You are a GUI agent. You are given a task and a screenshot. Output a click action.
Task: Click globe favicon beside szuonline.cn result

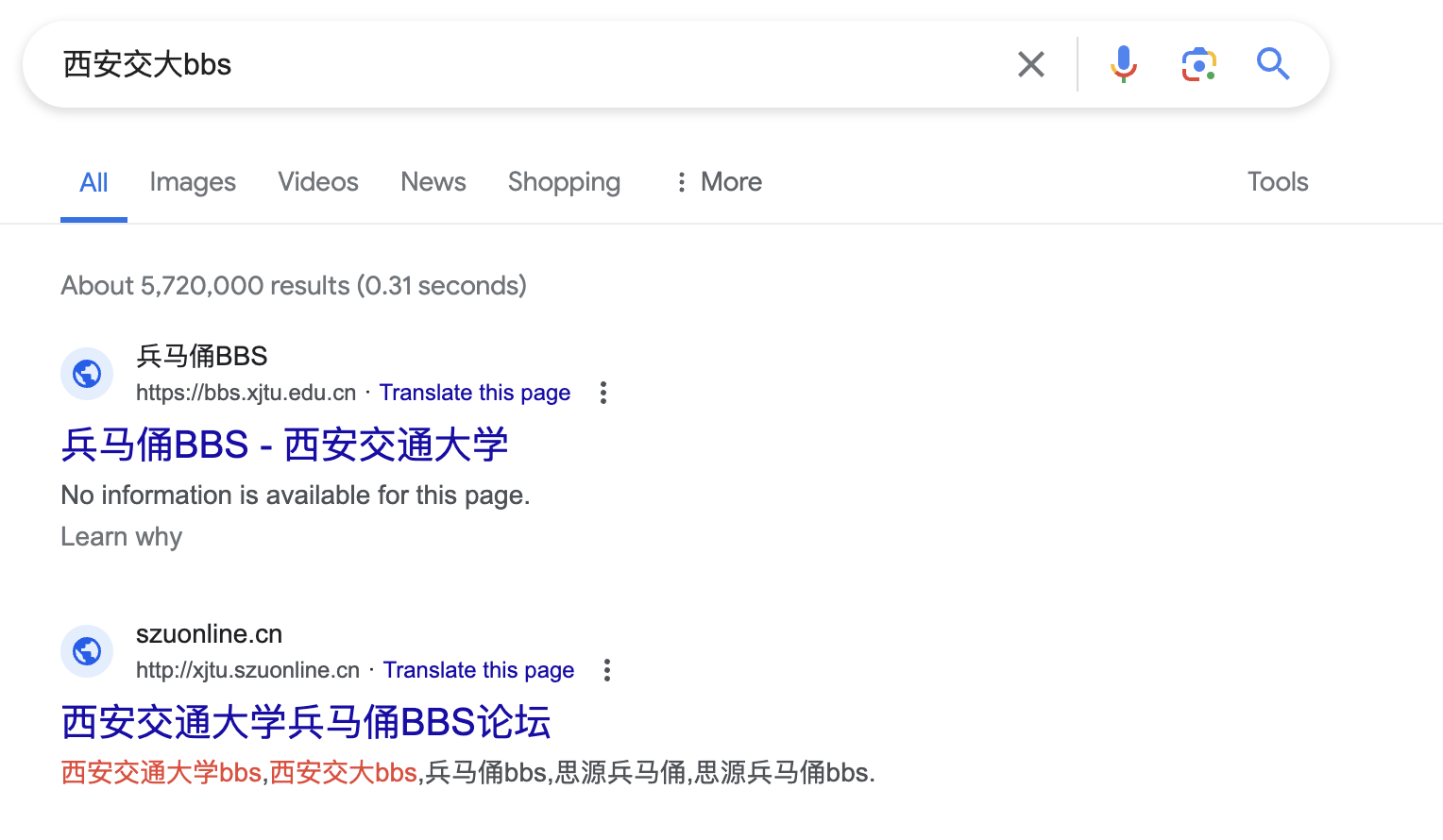[x=87, y=651]
